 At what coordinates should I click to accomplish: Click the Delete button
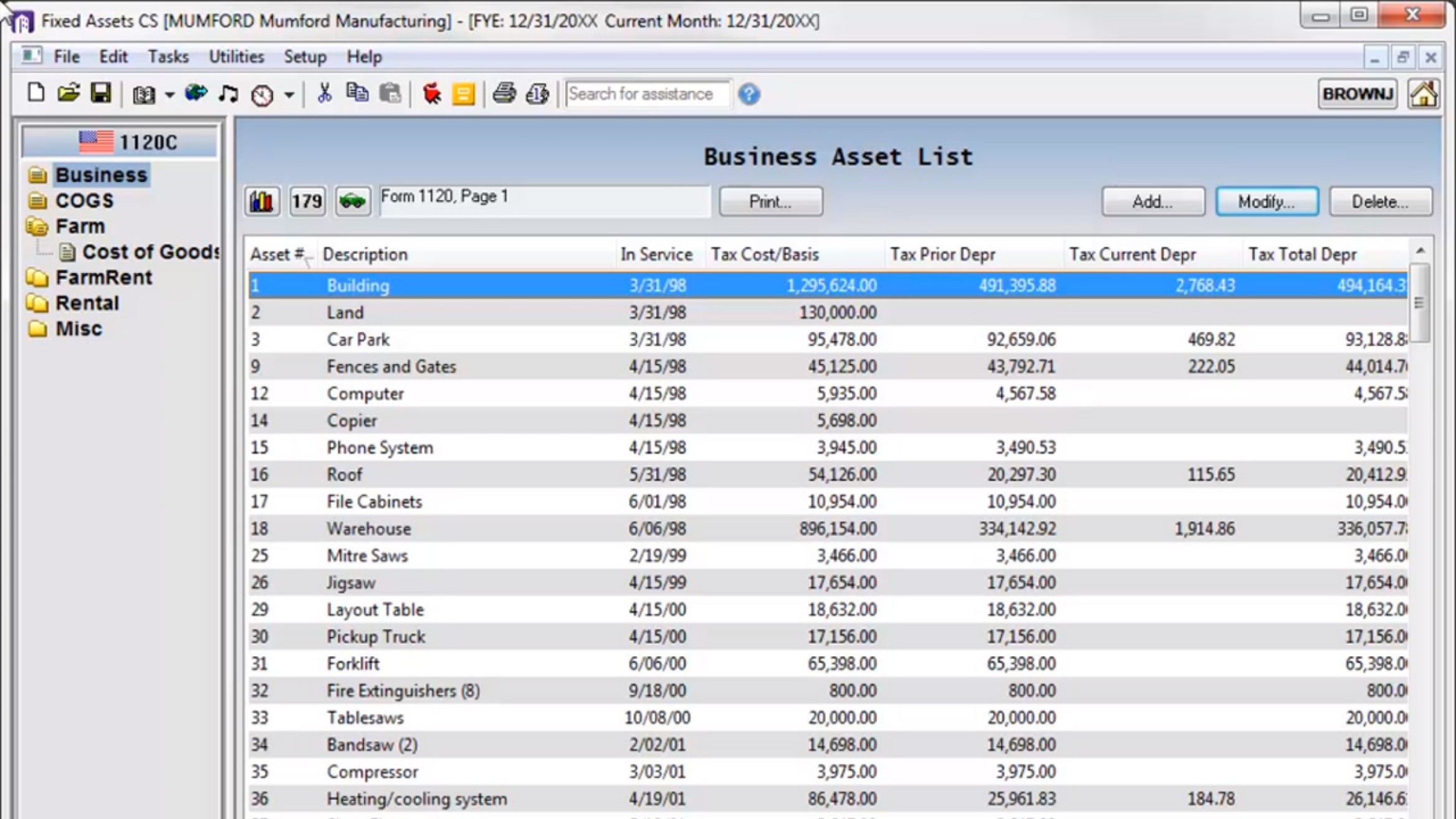(x=1380, y=201)
